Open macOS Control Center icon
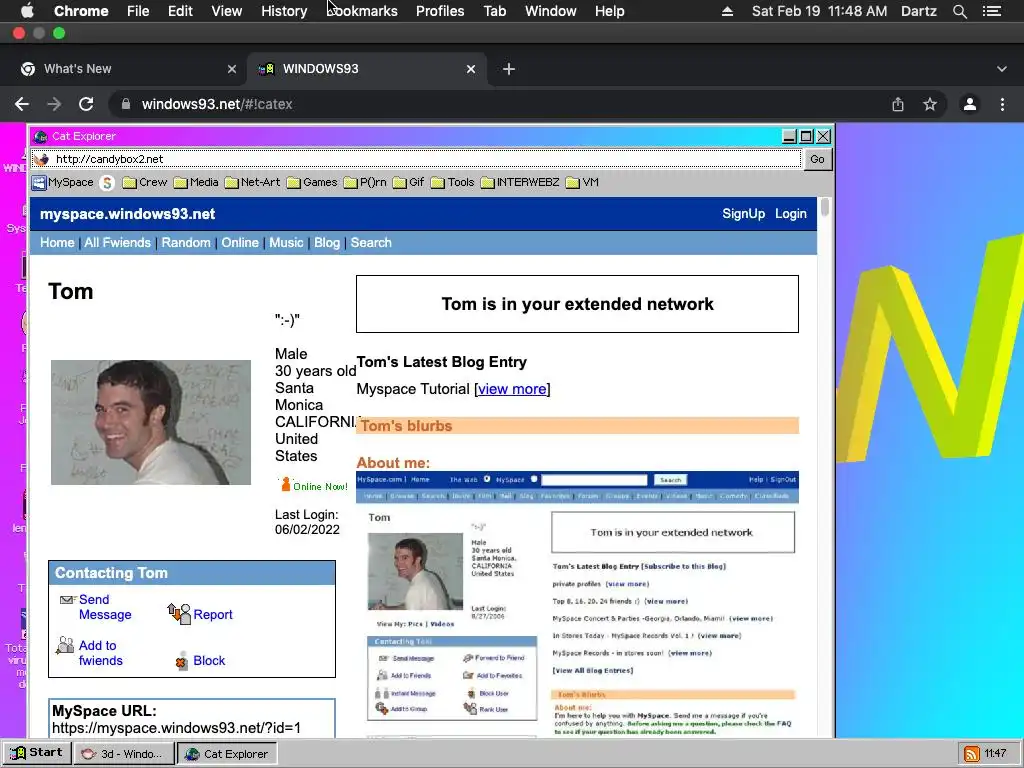 (992, 11)
